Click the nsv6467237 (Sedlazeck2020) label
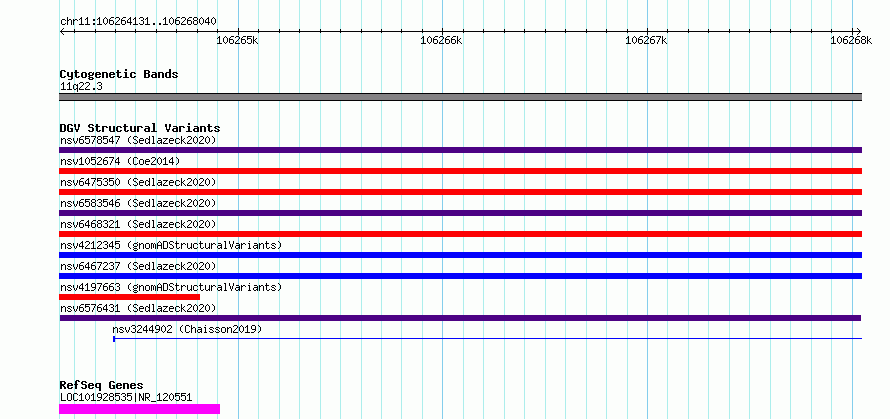The height and width of the screenshot is (419, 890). 138,266
